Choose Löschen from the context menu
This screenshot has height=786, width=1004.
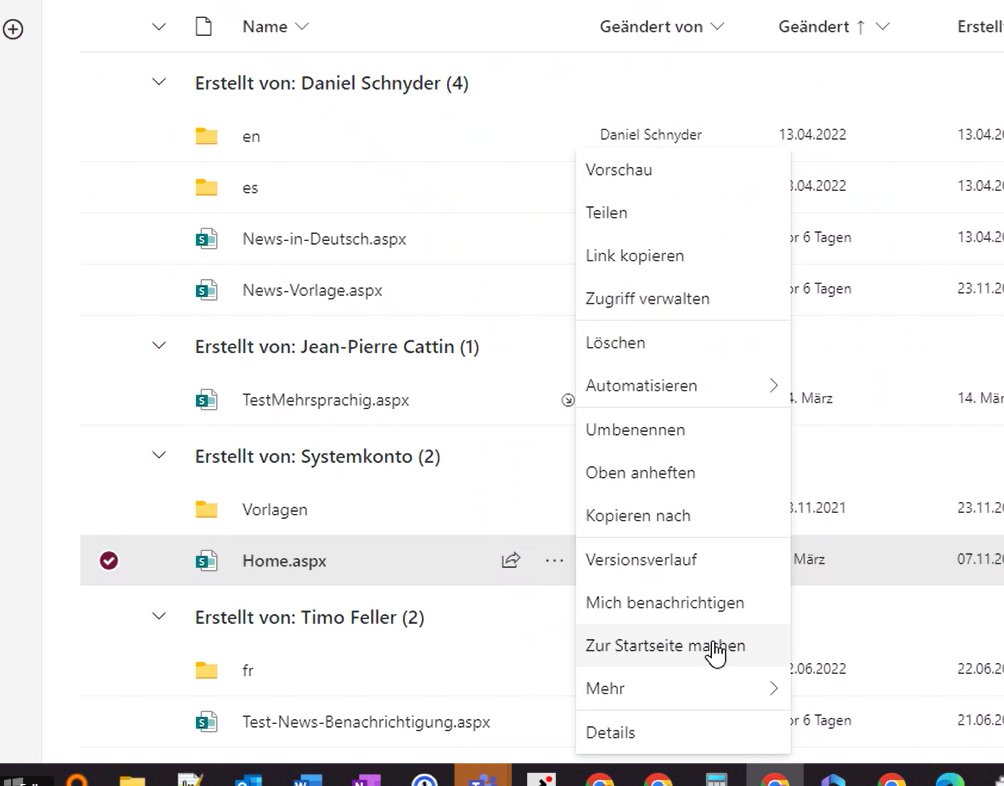click(x=683, y=342)
